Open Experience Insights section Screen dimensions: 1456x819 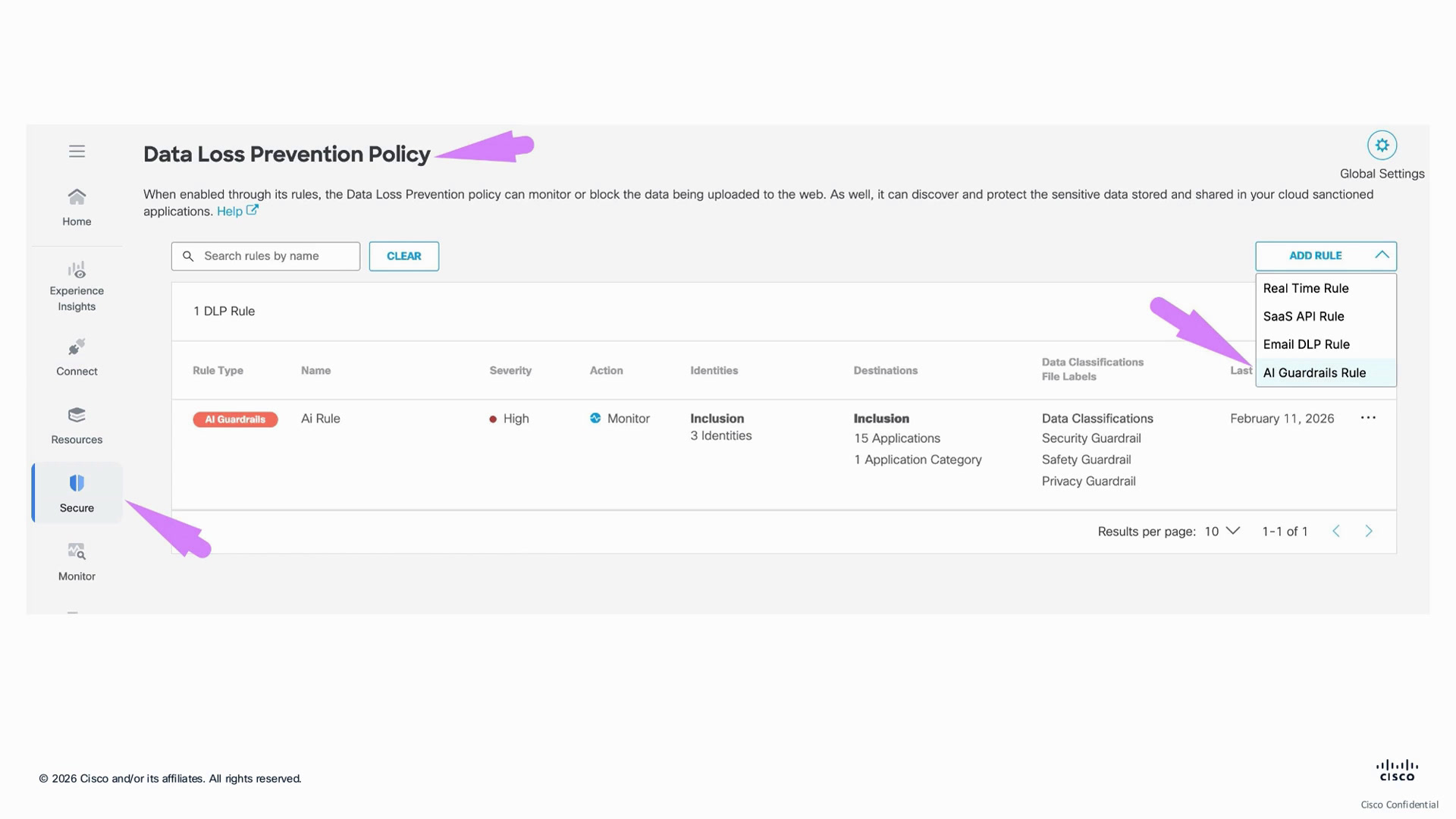click(x=77, y=287)
